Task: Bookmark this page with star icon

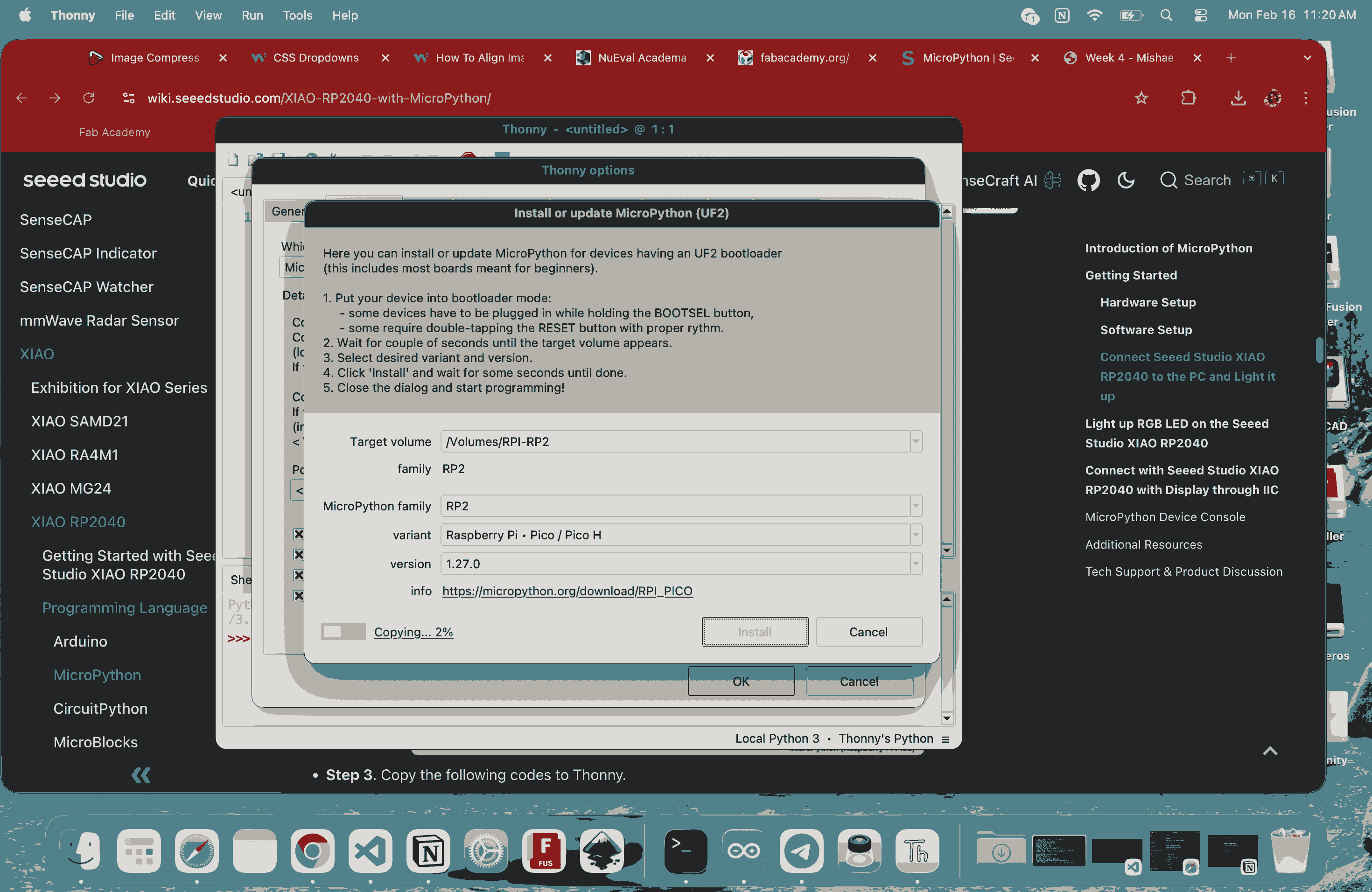Action: pyautogui.click(x=1141, y=98)
